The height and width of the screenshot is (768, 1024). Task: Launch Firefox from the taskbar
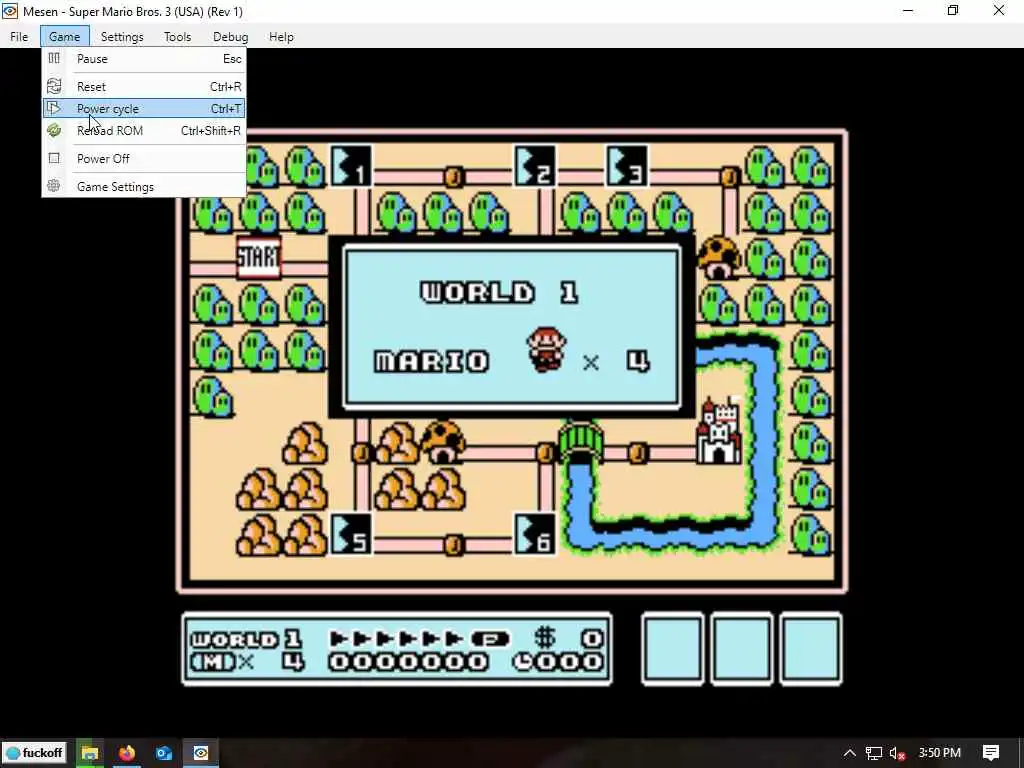coord(127,753)
